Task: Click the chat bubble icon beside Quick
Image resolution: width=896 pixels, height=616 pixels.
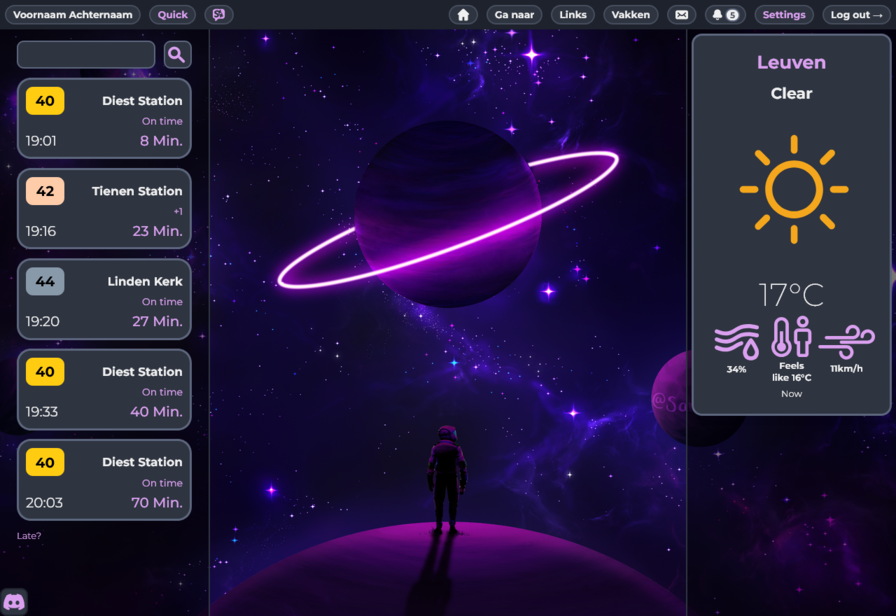Action: (219, 15)
